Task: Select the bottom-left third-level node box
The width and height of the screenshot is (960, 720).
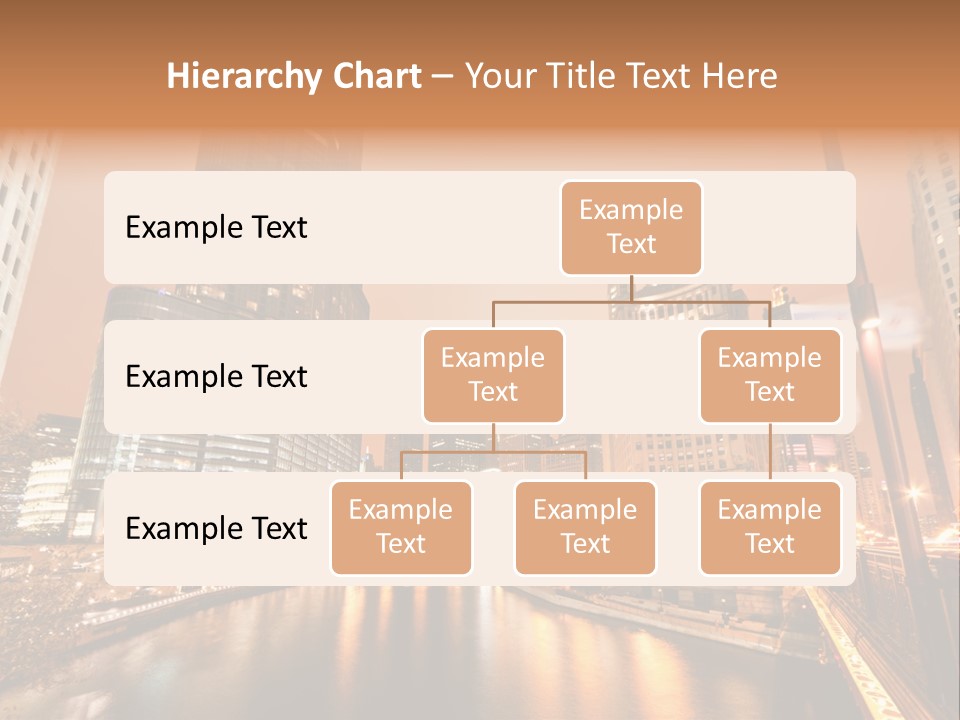Action: tap(401, 528)
